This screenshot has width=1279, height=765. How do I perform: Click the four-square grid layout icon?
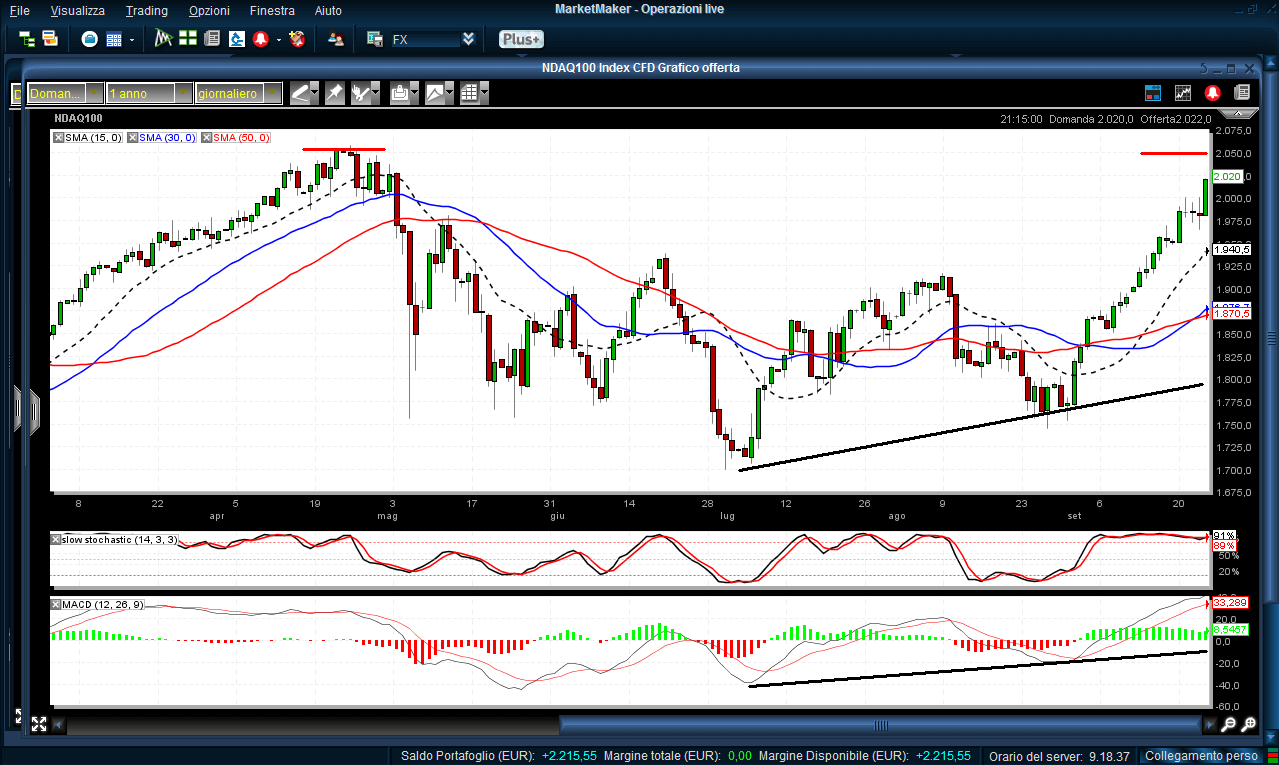tap(187, 39)
